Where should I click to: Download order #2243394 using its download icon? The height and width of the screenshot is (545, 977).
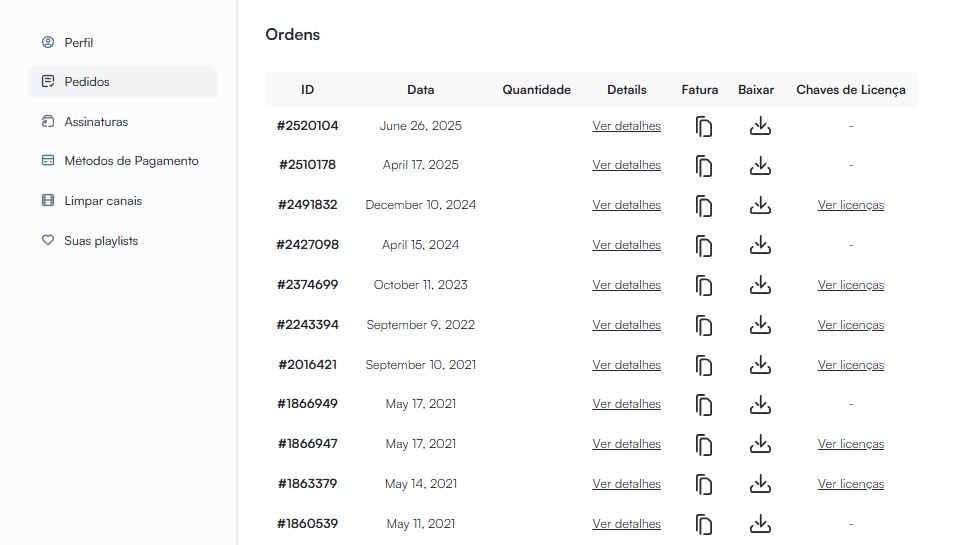coord(760,325)
